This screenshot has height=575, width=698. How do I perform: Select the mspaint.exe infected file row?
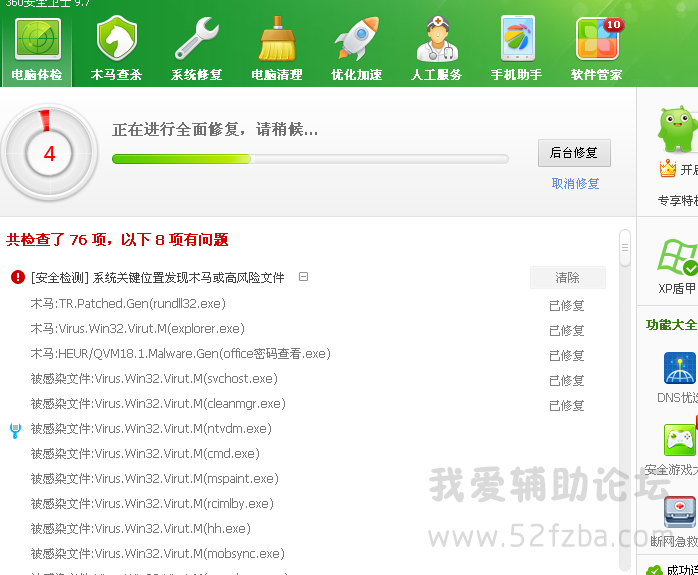pos(154,478)
